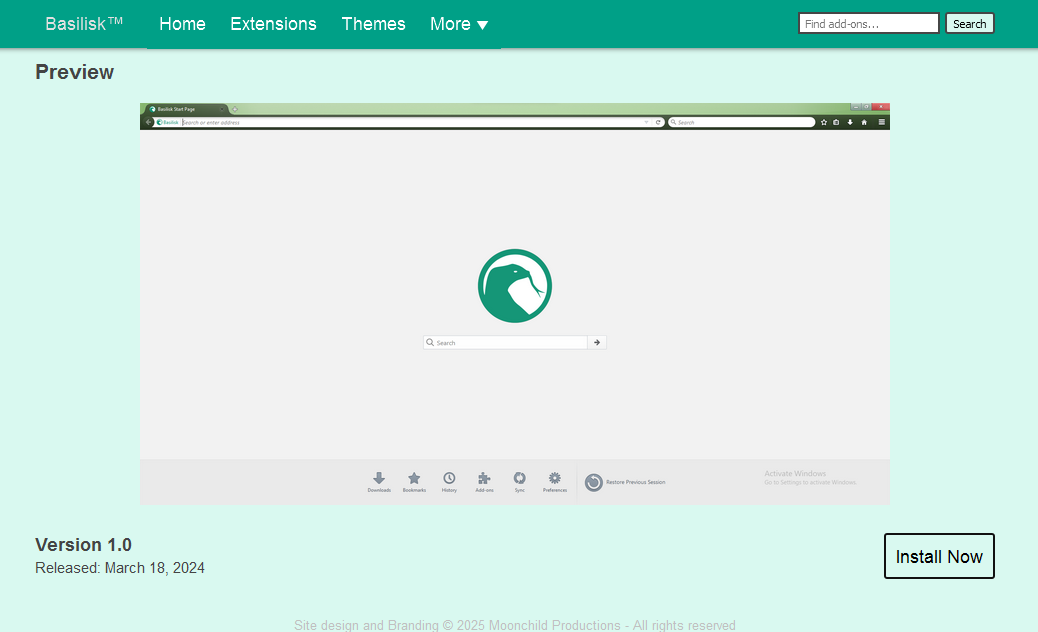The image size is (1038, 632).
Task: Open the Home navigation link
Action: (182, 24)
